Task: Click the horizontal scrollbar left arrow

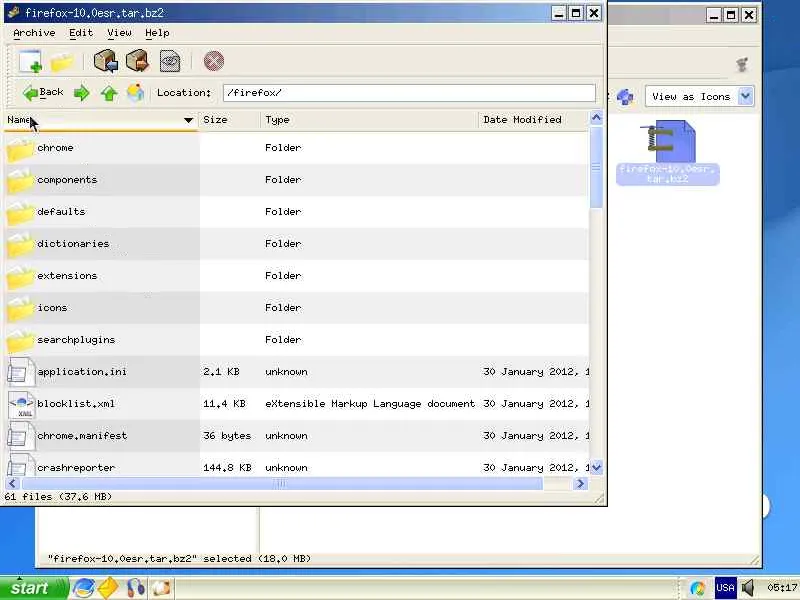Action: [x=13, y=484]
